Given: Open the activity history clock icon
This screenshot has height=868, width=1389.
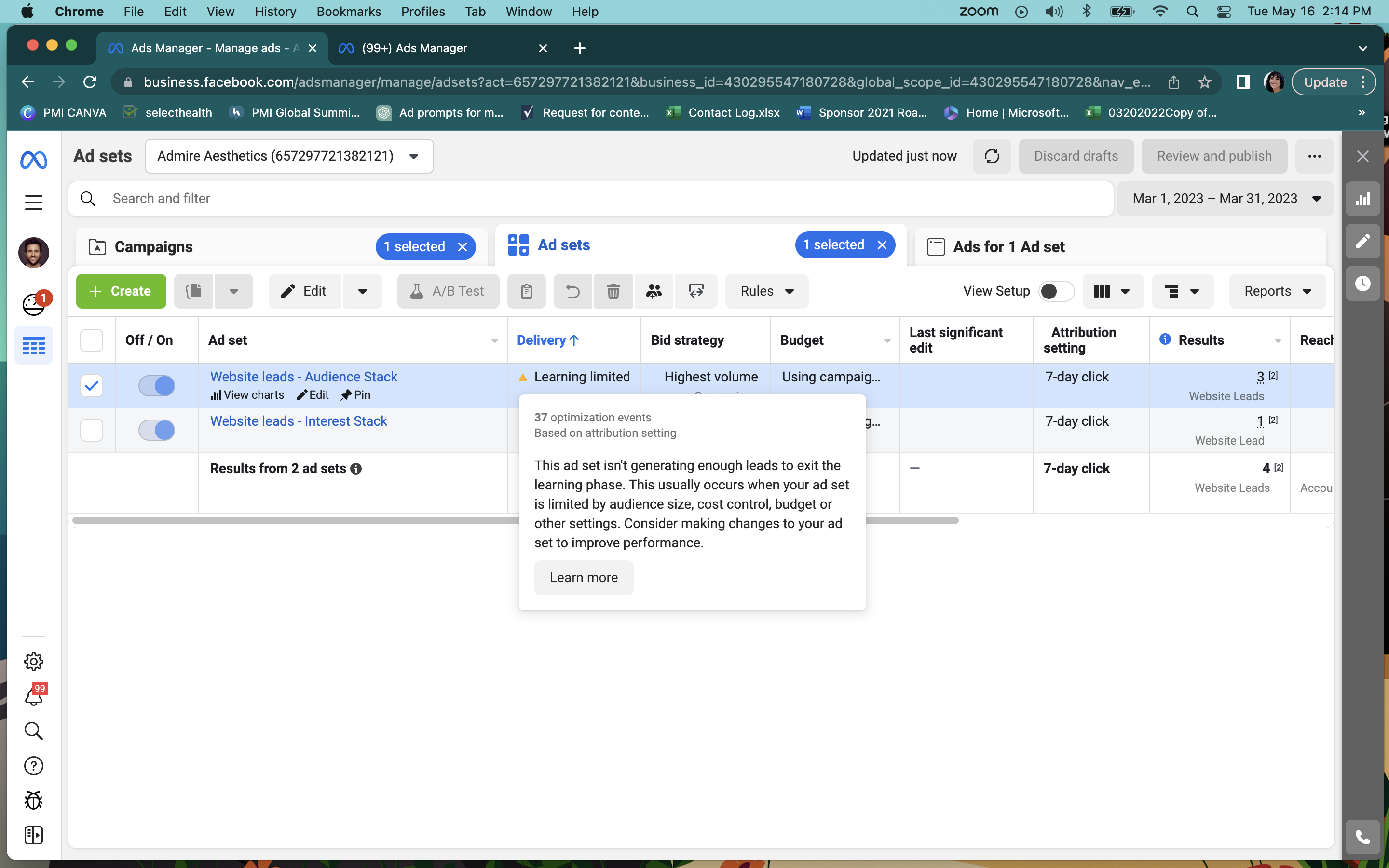Looking at the screenshot, I should click(x=1362, y=284).
